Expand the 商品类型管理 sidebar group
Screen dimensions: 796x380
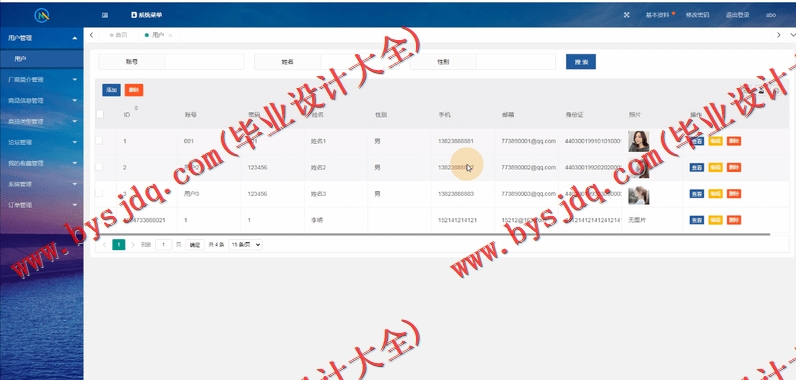(x=42, y=122)
